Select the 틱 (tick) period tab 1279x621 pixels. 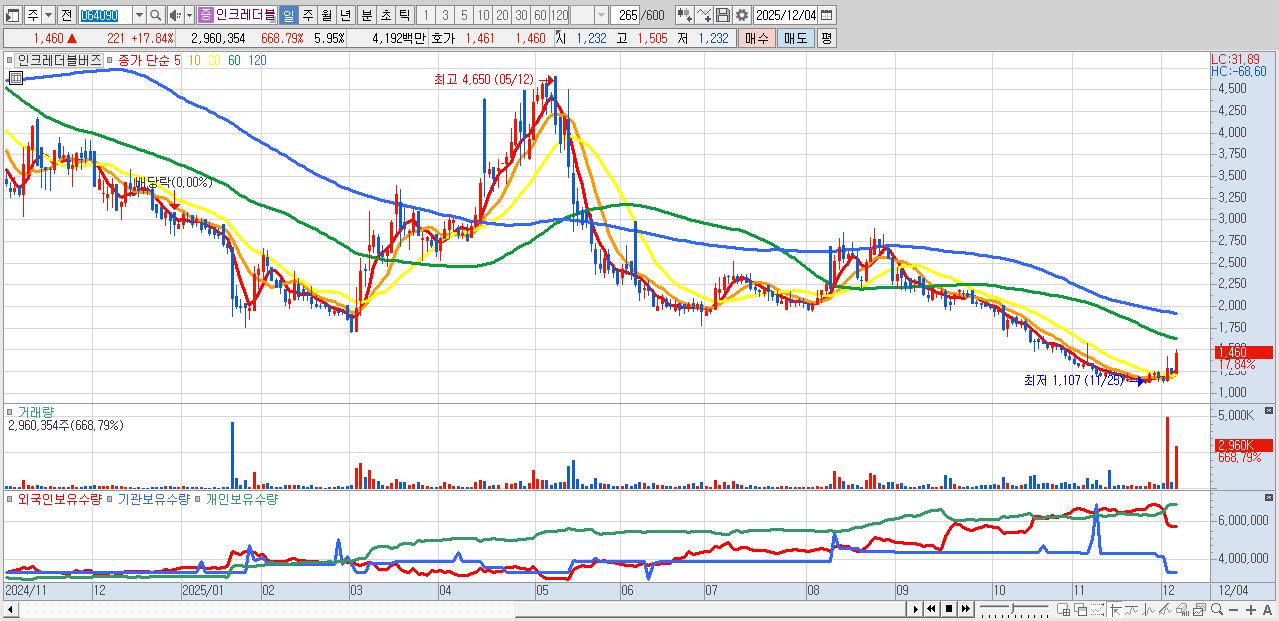pyautogui.click(x=404, y=15)
